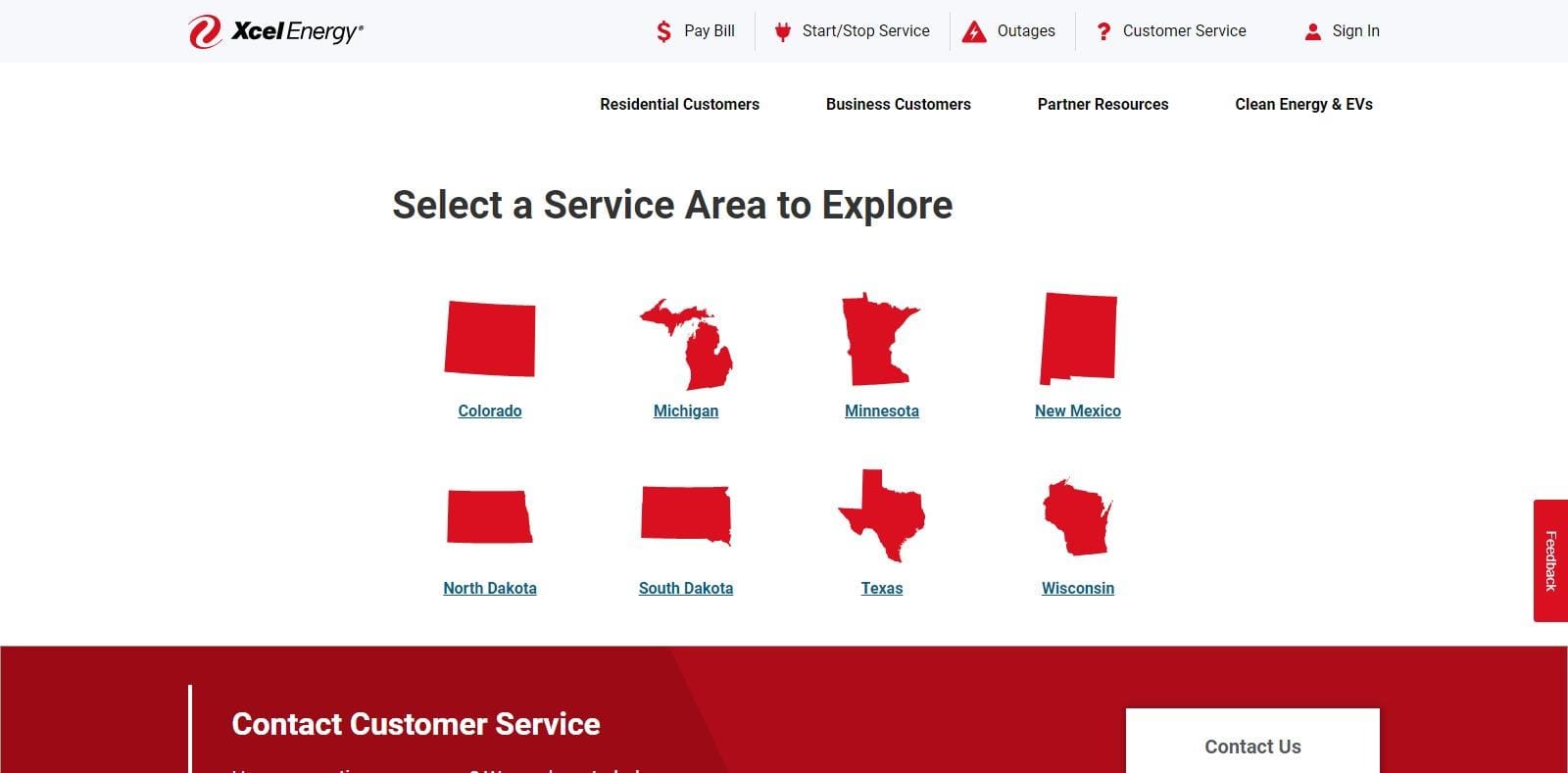Click the Select a Service Area to Explore heading
The width and height of the screenshot is (1568, 773).
click(x=672, y=205)
